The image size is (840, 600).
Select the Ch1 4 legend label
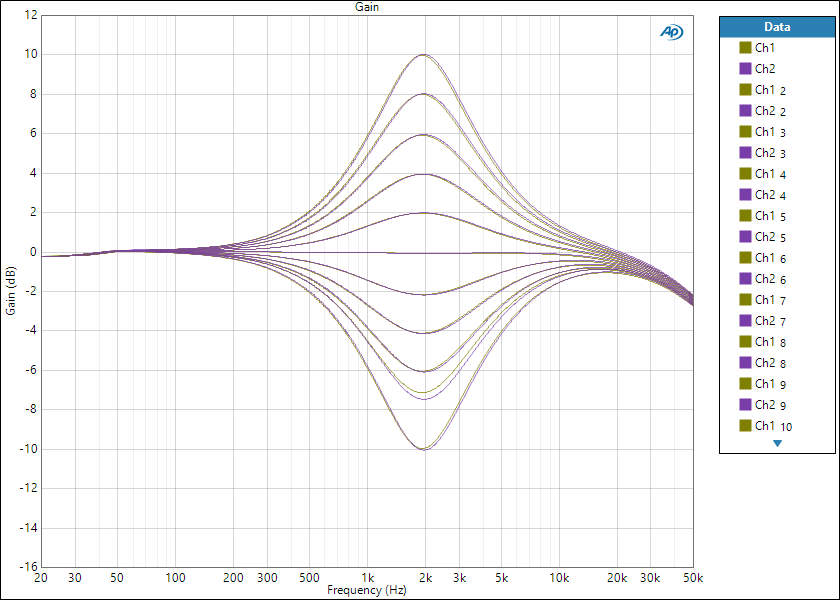pos(770,174)
